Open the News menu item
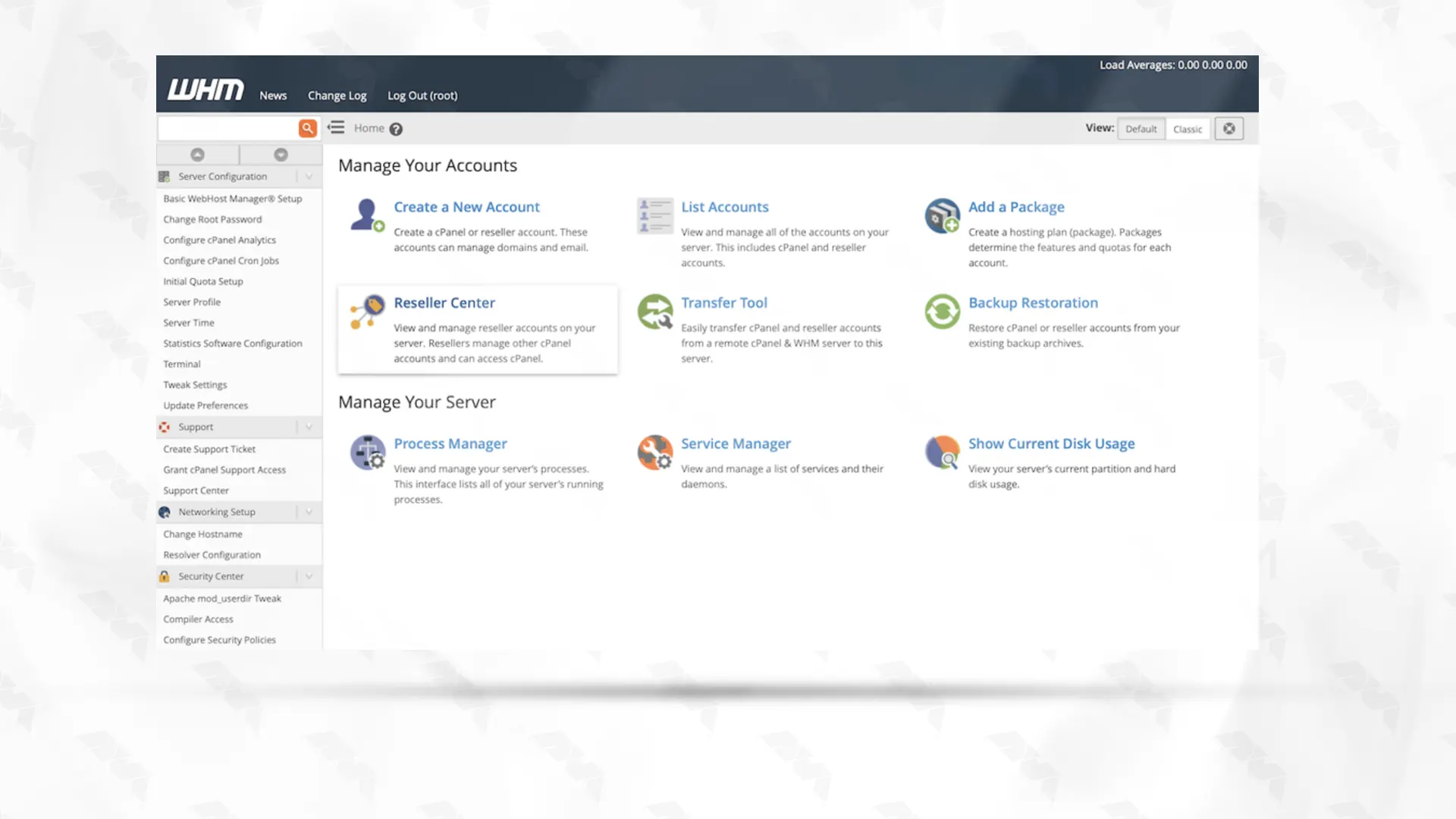This screenshot has height=819, width=1456. point(273,95)
